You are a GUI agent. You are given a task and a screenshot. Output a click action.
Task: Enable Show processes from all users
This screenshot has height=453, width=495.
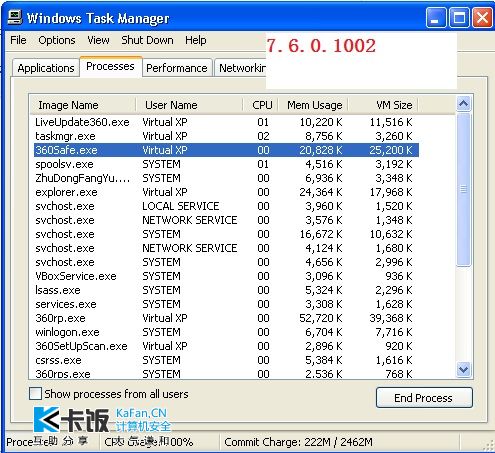[35, 394]
